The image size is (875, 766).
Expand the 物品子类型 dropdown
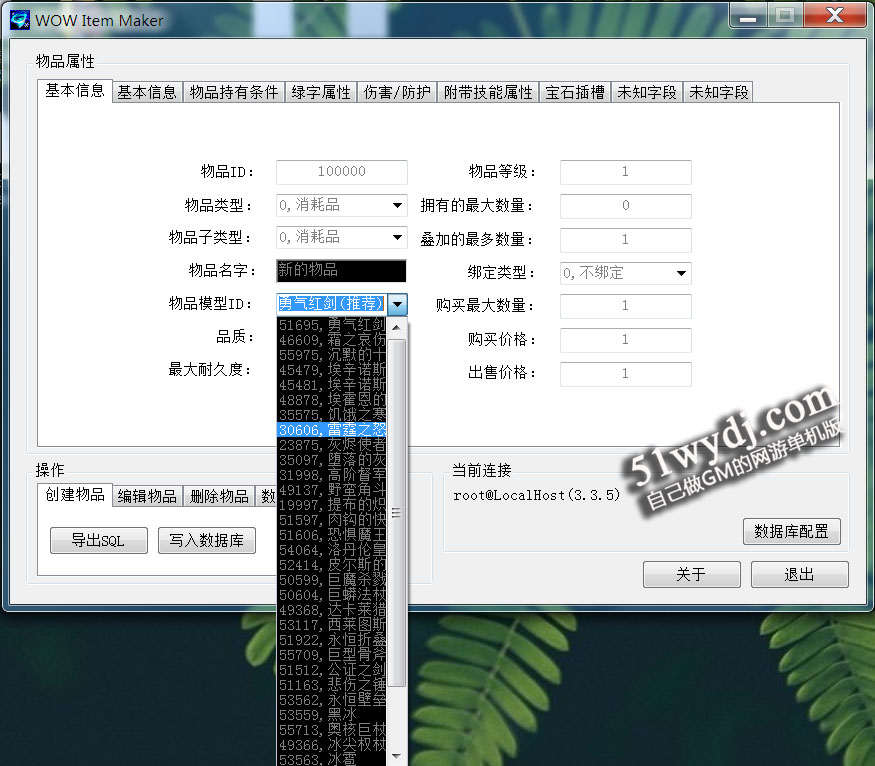pos(397,237)
